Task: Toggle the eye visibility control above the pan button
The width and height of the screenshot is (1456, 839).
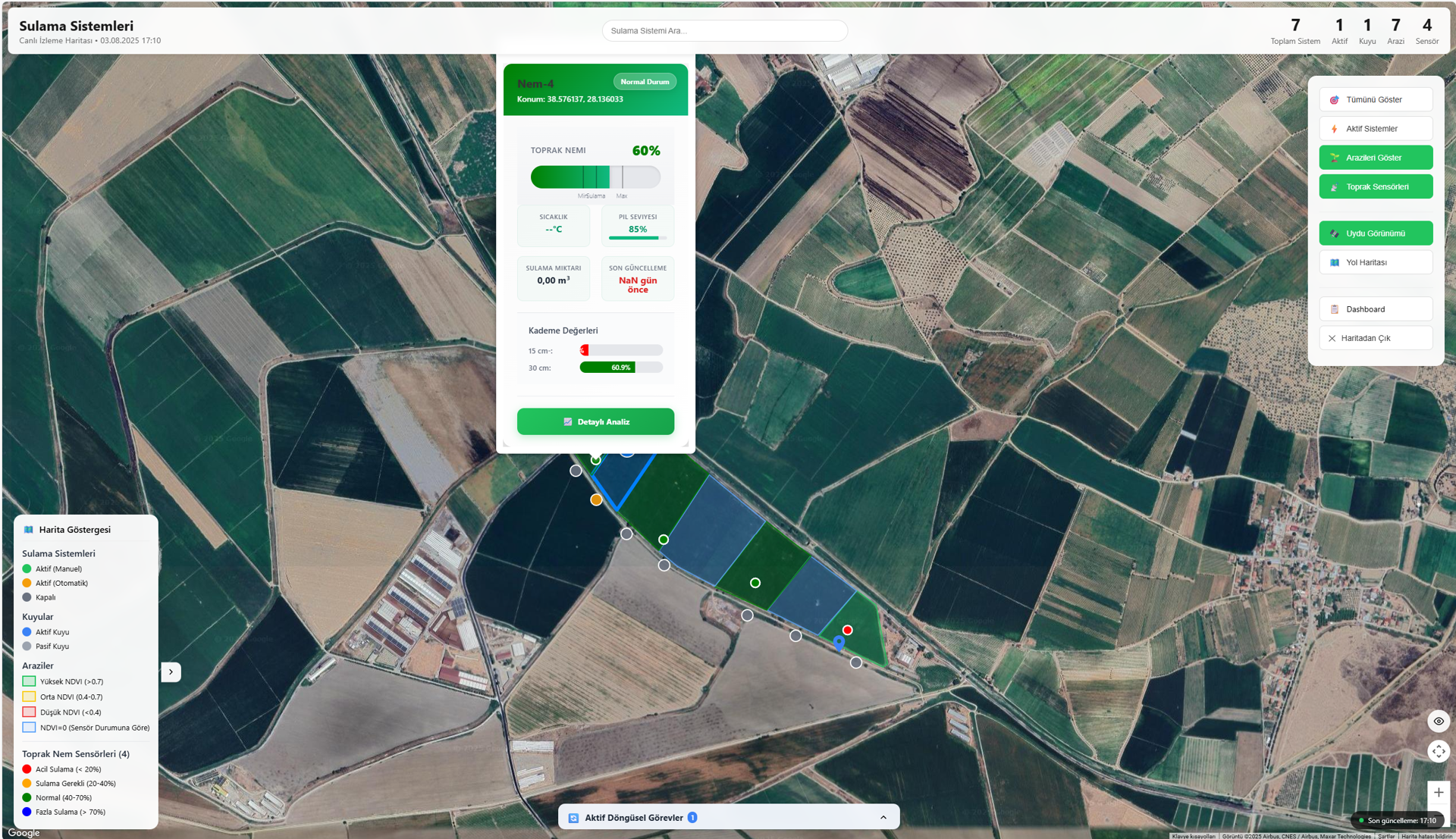Action: [1438, 721]
